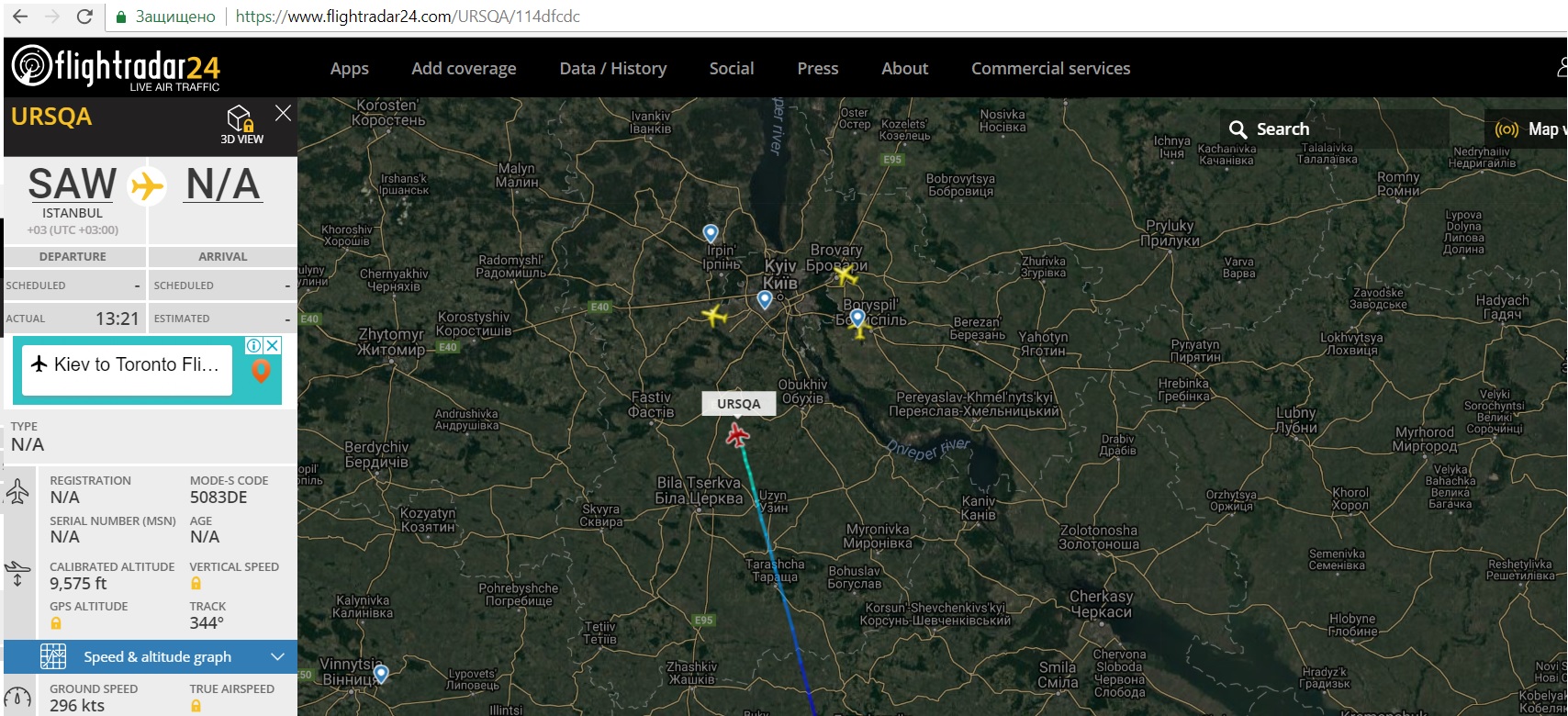Click the airport pin at Vinnytsia
1568x716 pixels.
click(381, 675)
